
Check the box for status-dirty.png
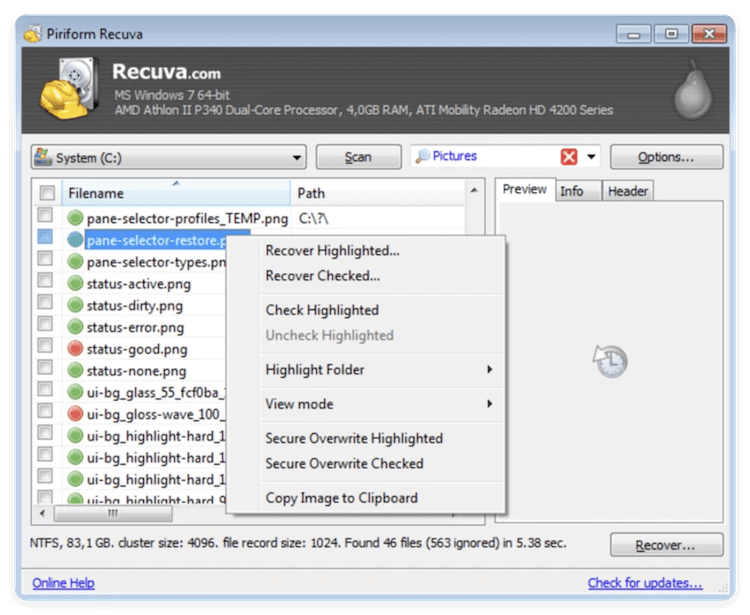coord(45,302)
